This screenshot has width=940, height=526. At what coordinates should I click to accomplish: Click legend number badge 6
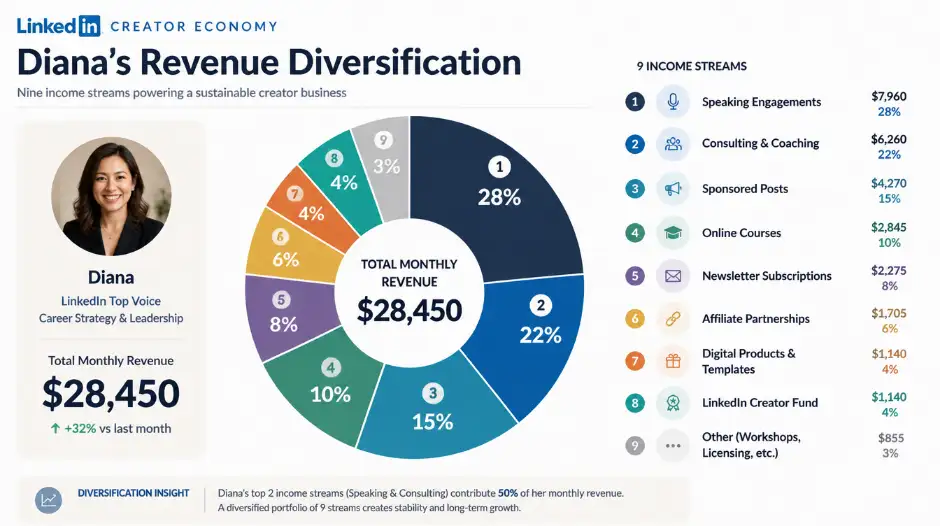point(635,318)
